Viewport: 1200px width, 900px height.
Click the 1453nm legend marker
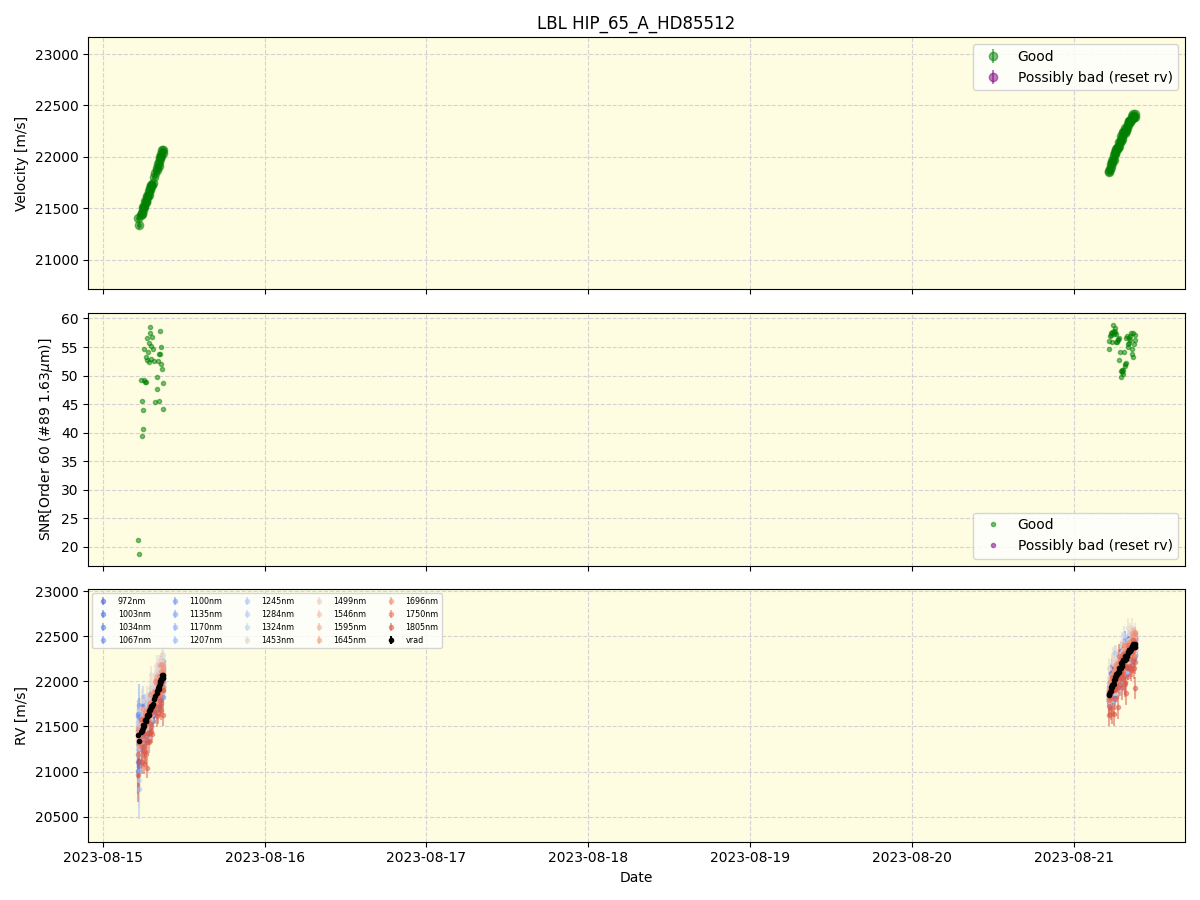247,640
